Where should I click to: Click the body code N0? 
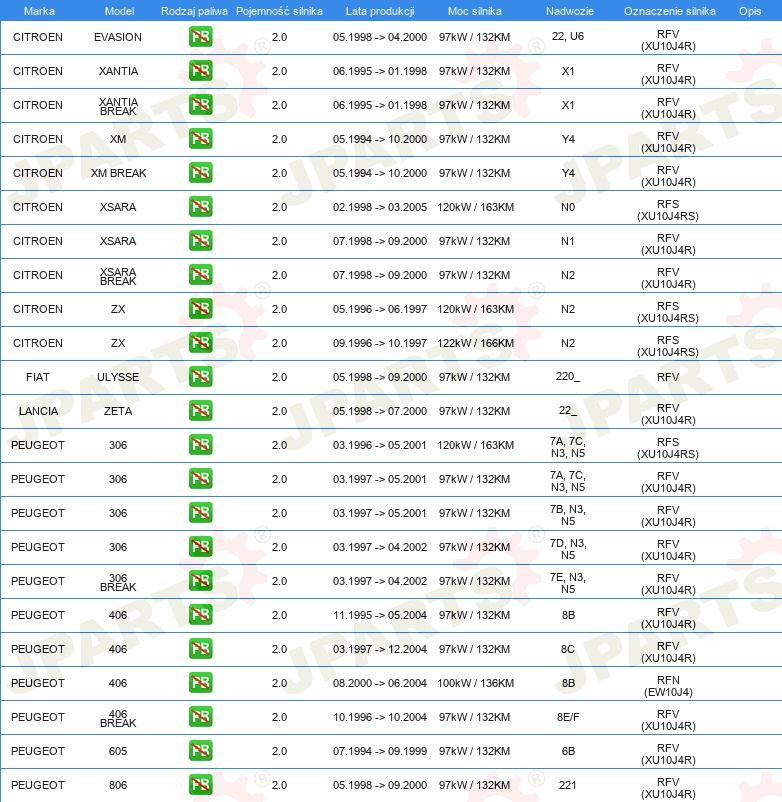pyautogui.click(x=568, y=207)
